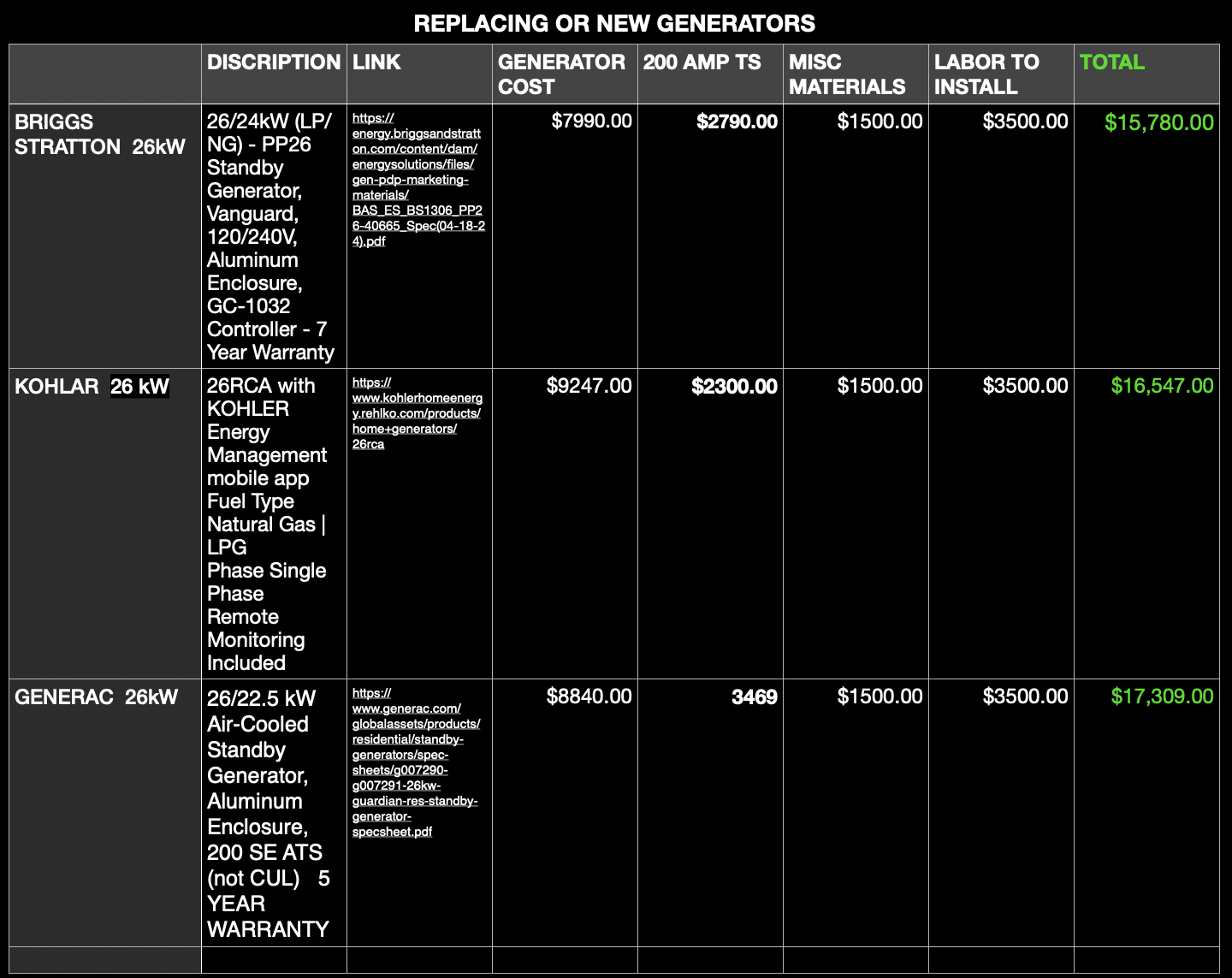Select the title "REPLACING OR NEW GENERATORS"
This screenshot has height=978, width=1232.
coord(614,23)
